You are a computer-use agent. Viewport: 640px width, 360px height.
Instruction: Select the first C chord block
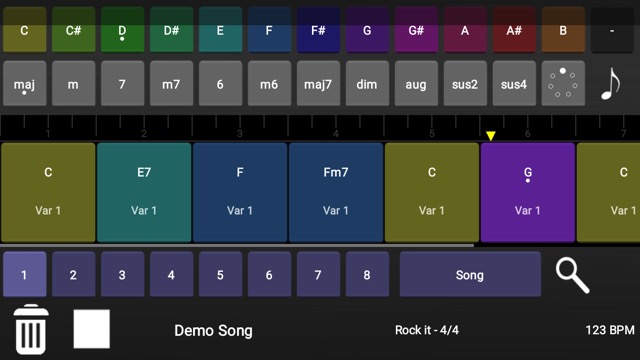[48, 192]
